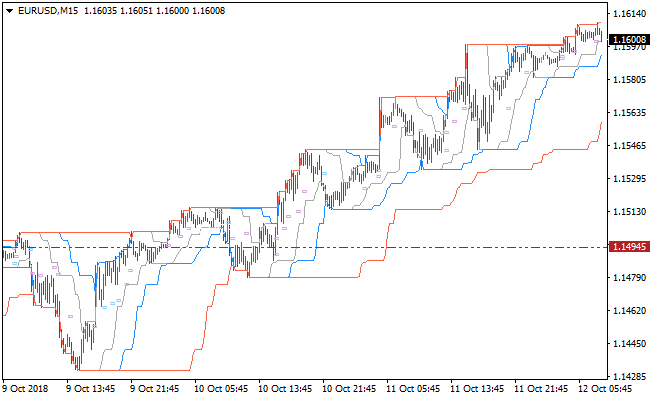The height and width of the screenshot is (400, 650).
Task: Click the OHLC values 1.16035 1.16051 1.16000 1.16008
Action: click(x=155, y=11)
